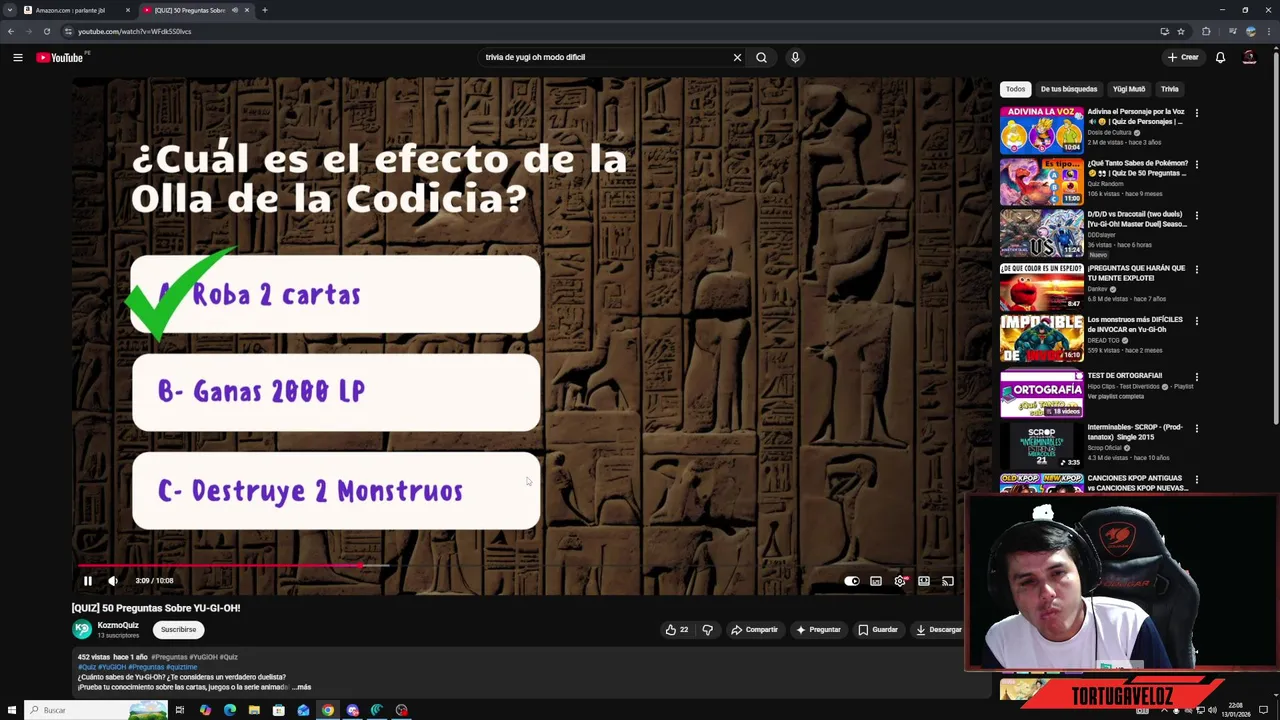Select the Todos filter chip

click(1015, 89)
